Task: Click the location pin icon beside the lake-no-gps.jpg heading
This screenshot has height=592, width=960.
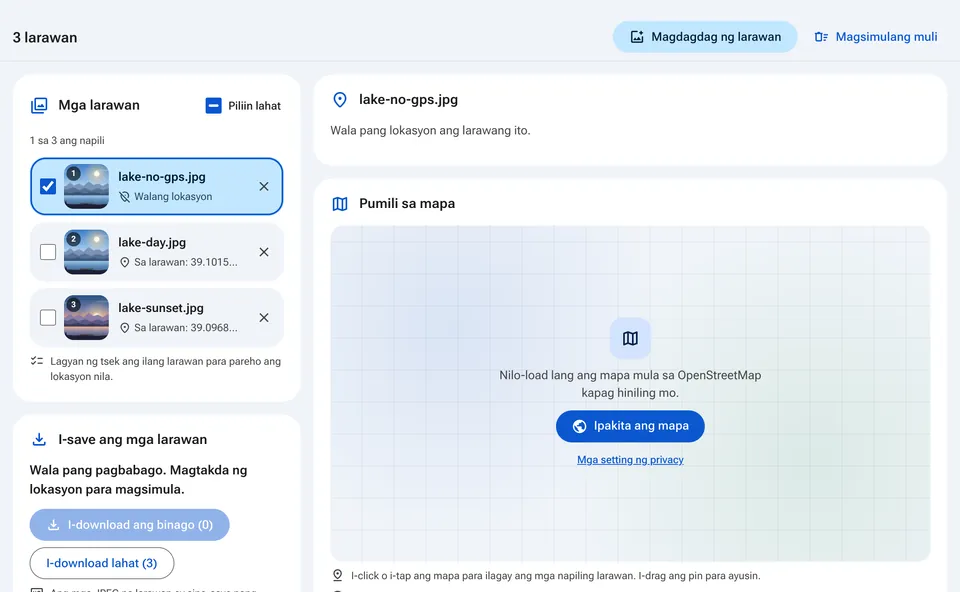Action: pyautogui.click(x=340, y=100)
